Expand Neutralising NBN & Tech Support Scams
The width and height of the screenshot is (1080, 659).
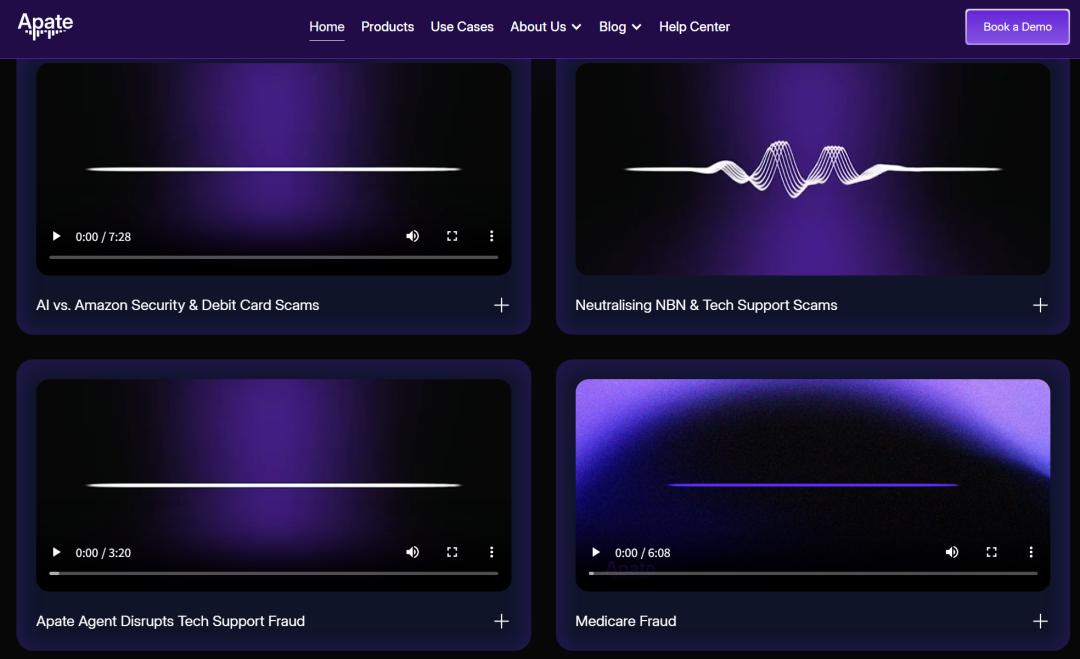click(1040, 305)
